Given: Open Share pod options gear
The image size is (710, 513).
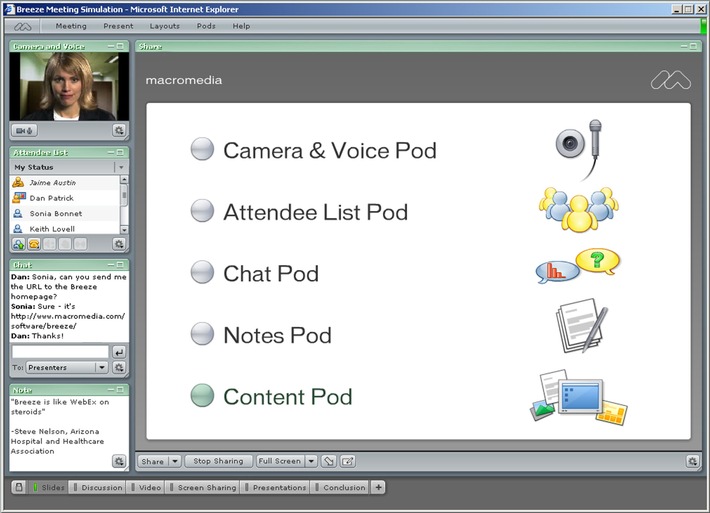Looking at the screenshot, I should point(692,461).
